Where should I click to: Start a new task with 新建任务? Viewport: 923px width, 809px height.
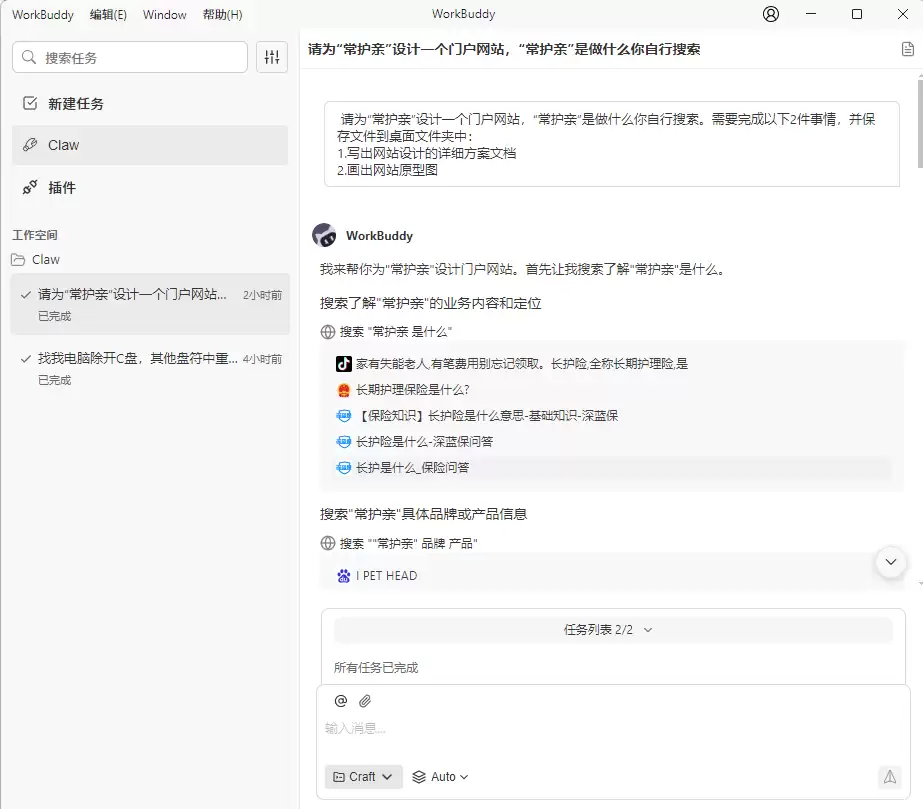pos(75,103)
